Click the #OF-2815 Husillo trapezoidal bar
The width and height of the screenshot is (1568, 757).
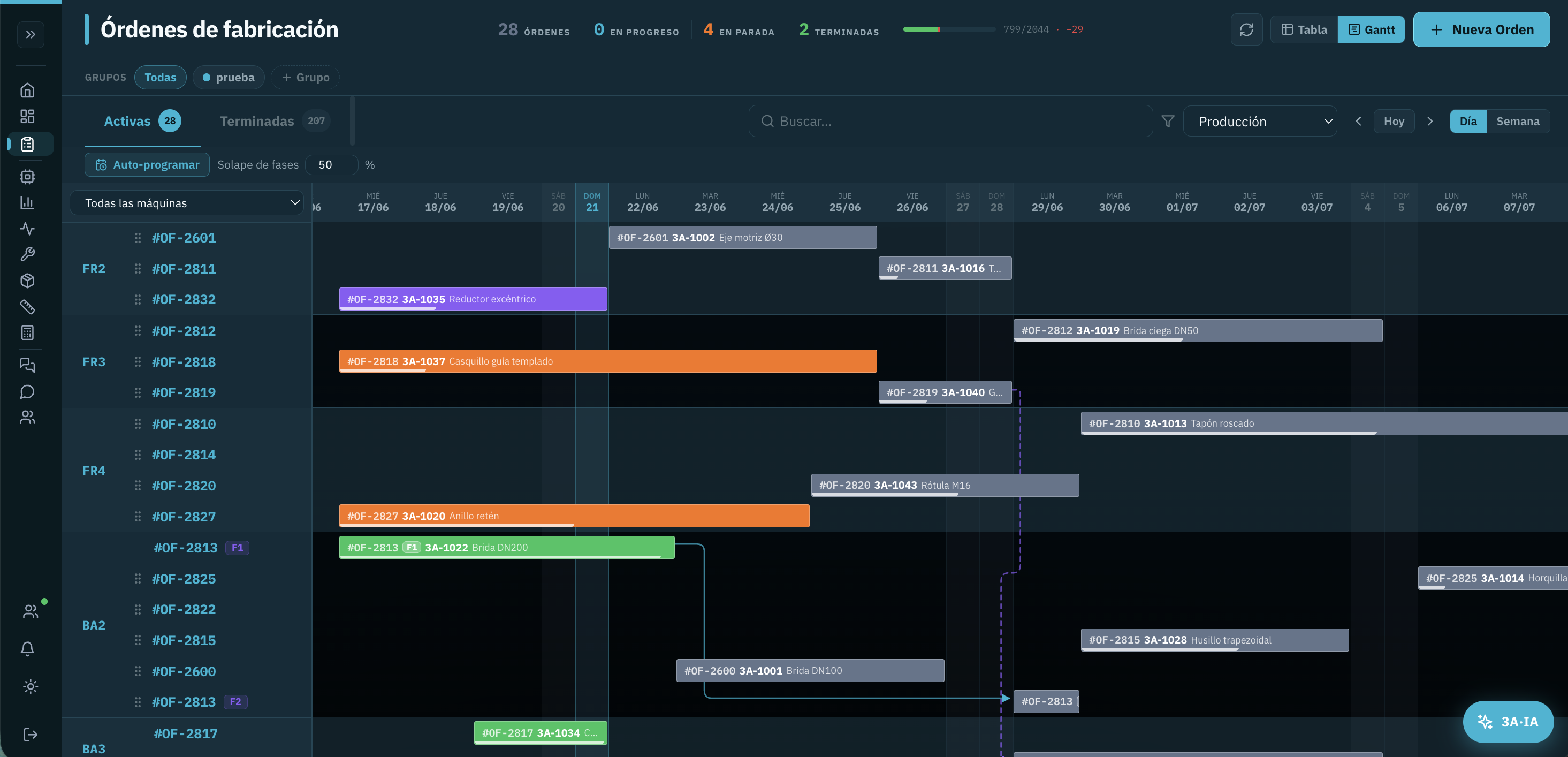[1214, 640]
